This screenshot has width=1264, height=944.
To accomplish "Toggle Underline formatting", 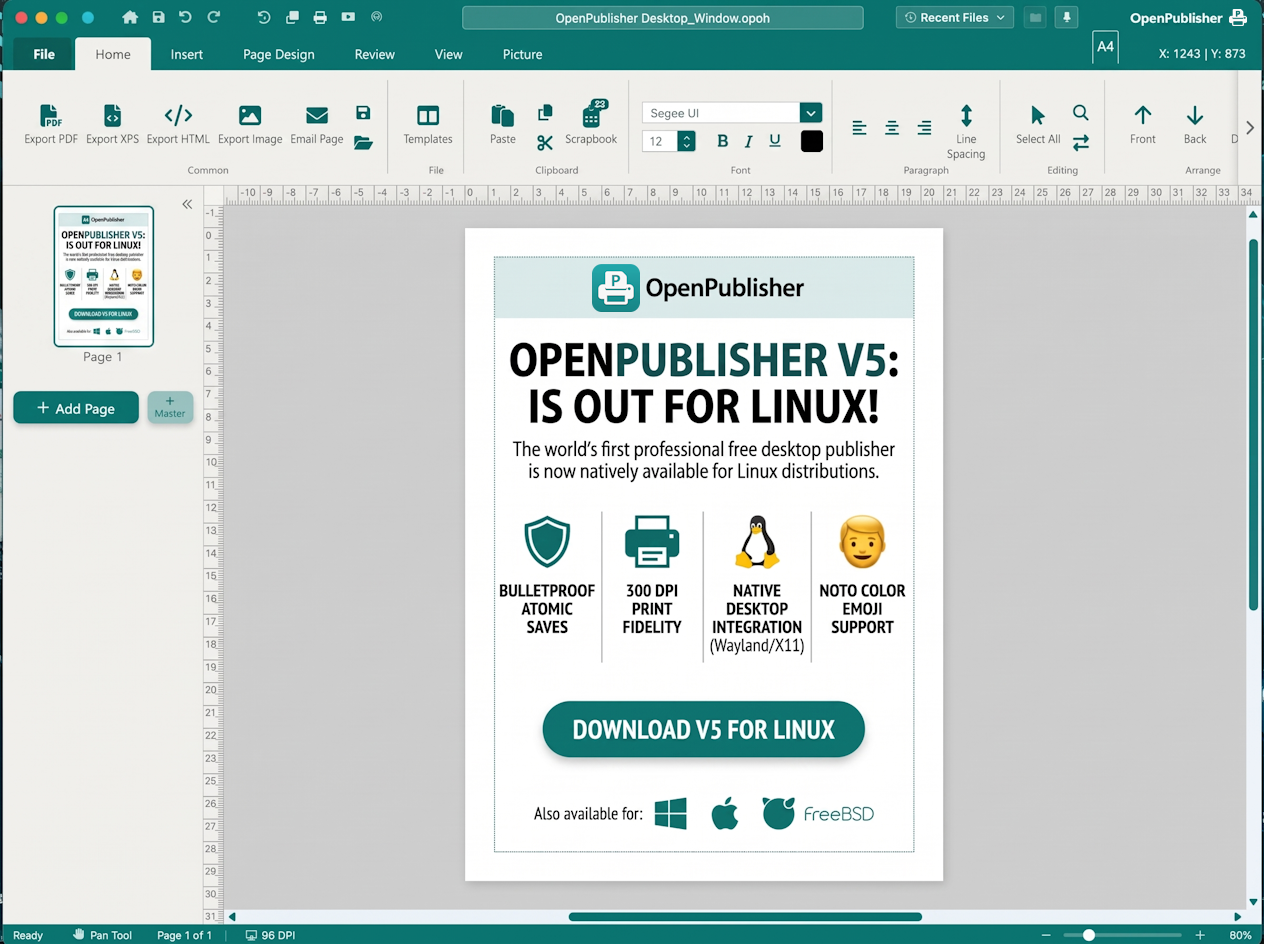I will pos(775,141).
